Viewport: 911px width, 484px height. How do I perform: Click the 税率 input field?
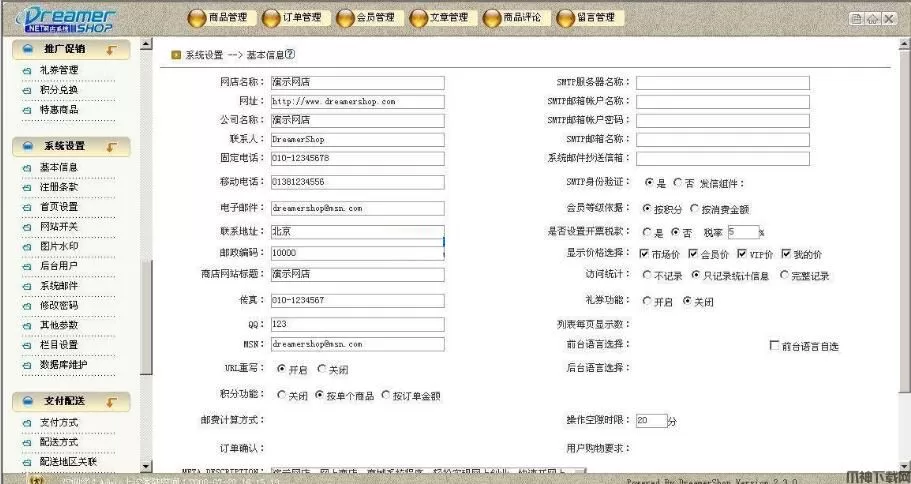(x=744, y=232)
